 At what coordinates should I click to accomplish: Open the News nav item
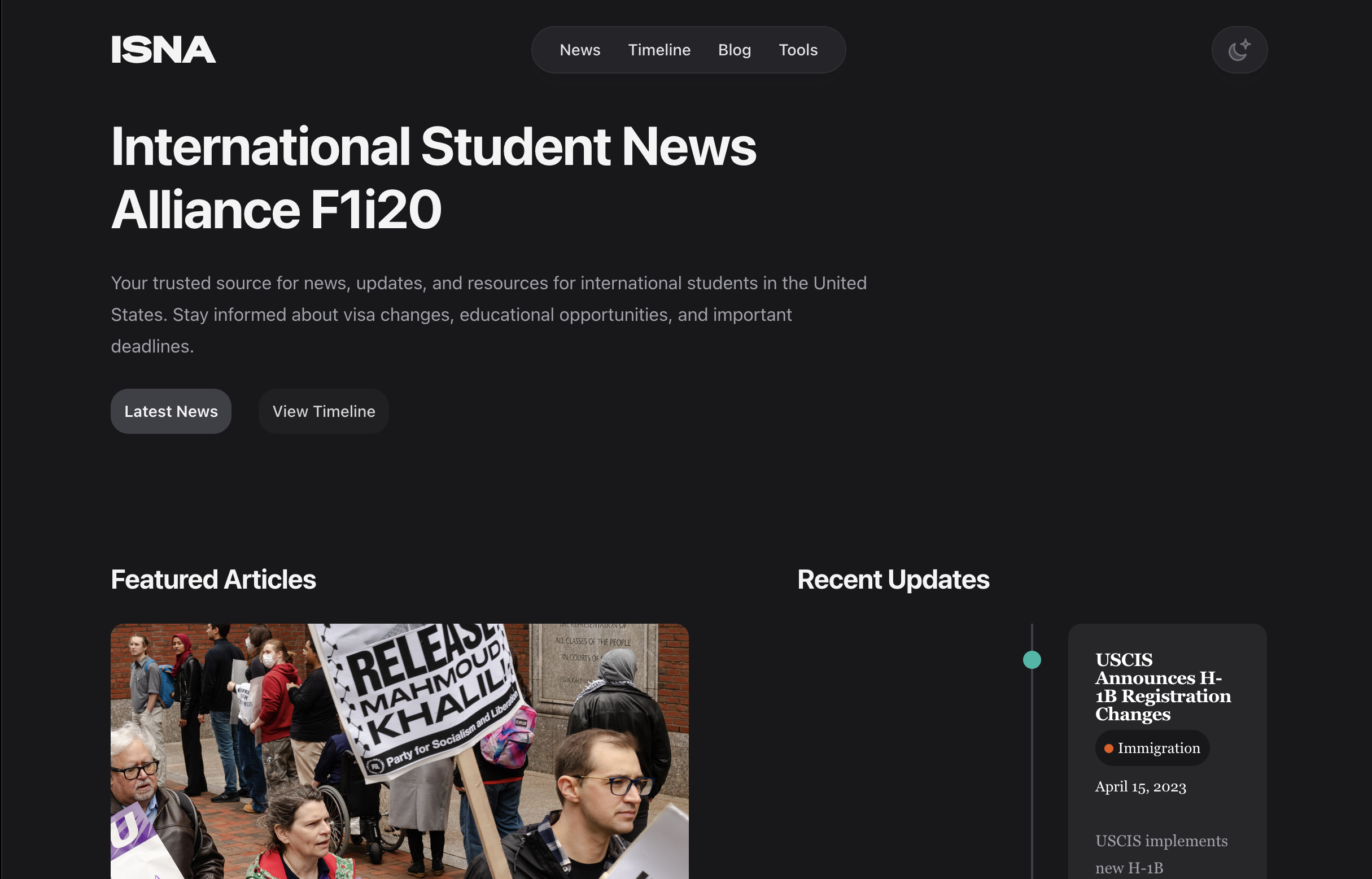[580, 50]
